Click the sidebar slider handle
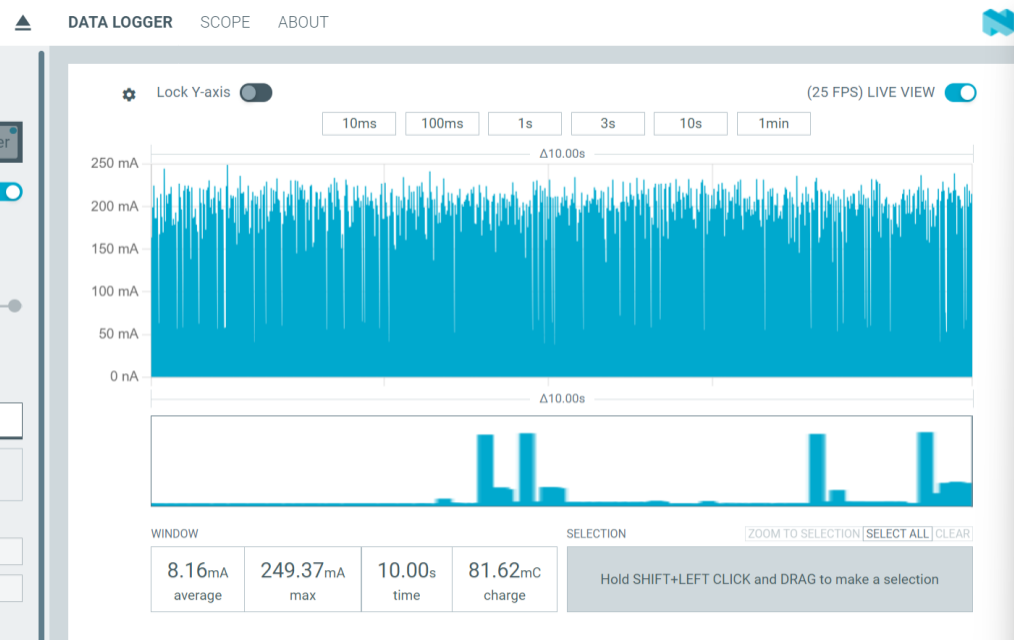The height and width of the screenshot is (640, 1014). tap(14, 306)
